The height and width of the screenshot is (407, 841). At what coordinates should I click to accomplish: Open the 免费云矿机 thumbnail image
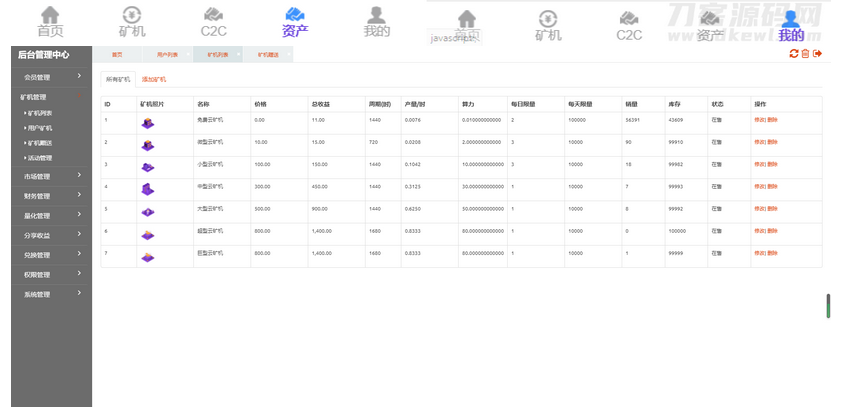point(148,123)
